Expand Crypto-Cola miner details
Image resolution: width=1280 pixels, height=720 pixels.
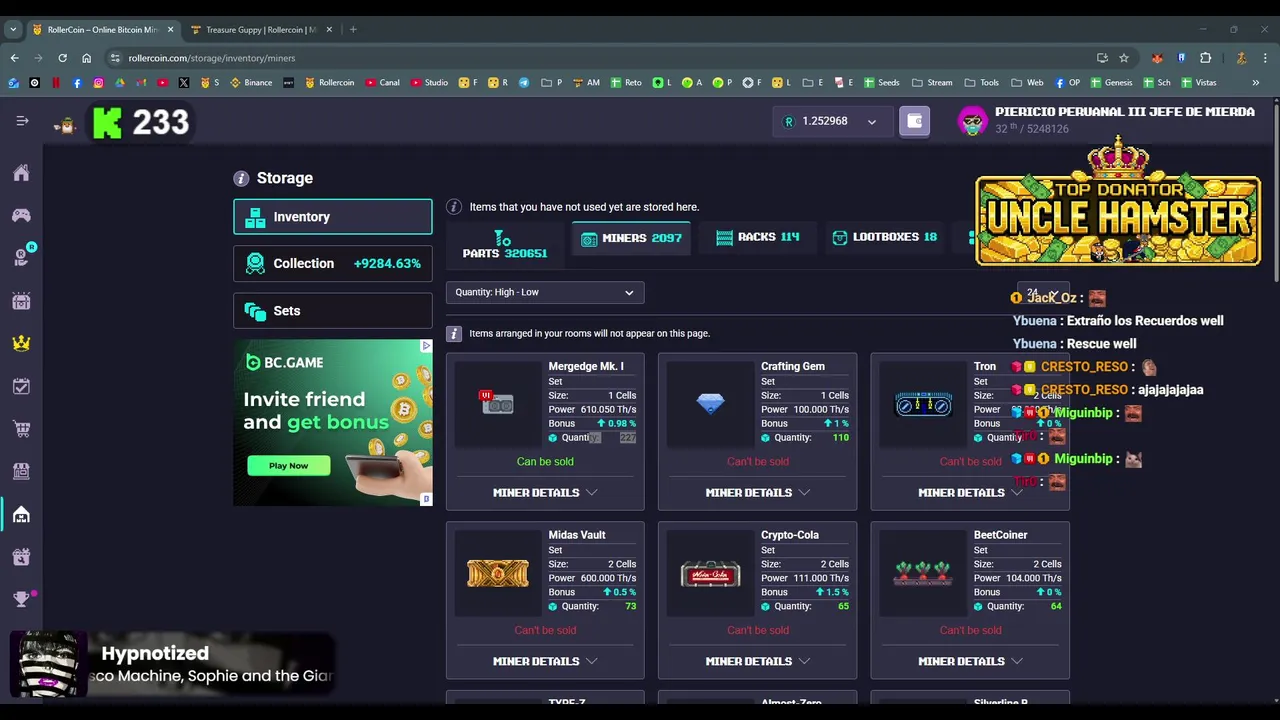[757, 661]
